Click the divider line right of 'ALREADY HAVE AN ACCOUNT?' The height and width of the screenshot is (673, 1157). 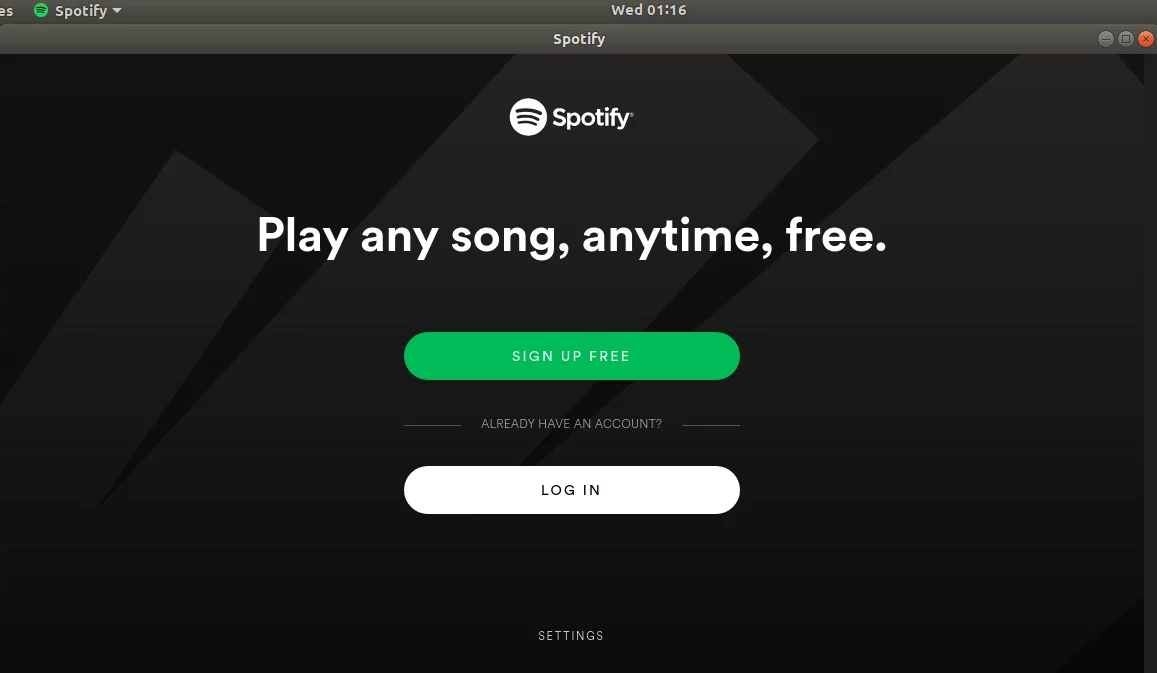point(711,425)
